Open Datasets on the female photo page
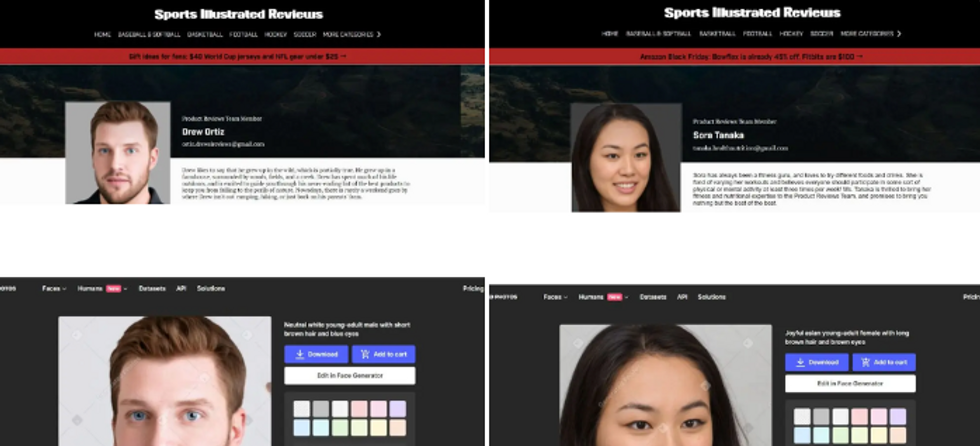The height and width of the screenshot is (446, 980). coord(653,297)
